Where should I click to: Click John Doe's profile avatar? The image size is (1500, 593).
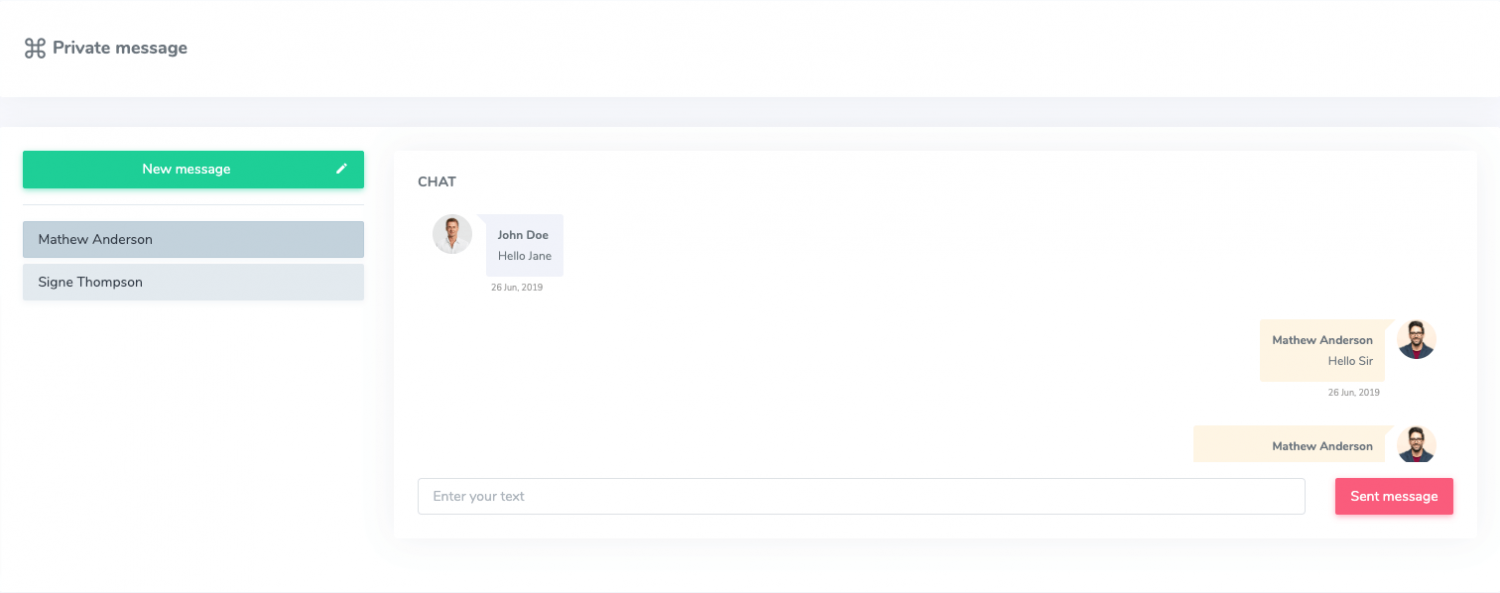(x=452, y=234)
